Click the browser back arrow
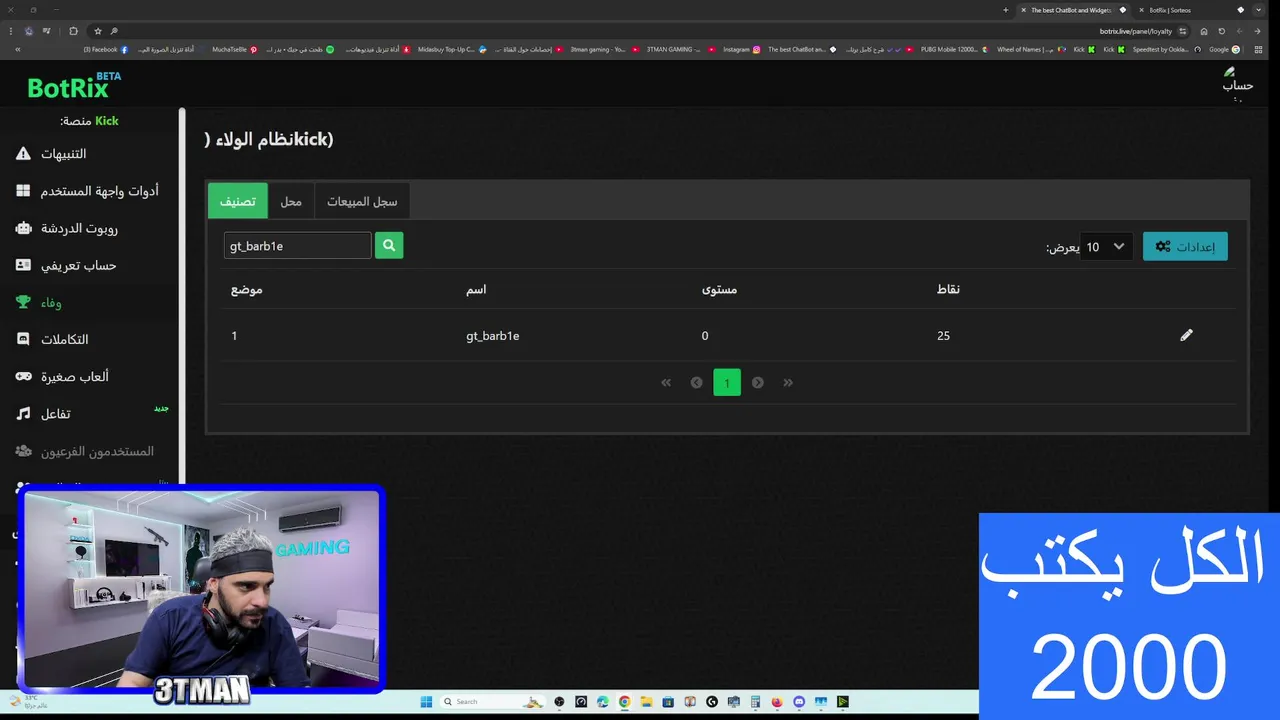The width and height of the screenshot is (1280, 720). click(1257, 31)
